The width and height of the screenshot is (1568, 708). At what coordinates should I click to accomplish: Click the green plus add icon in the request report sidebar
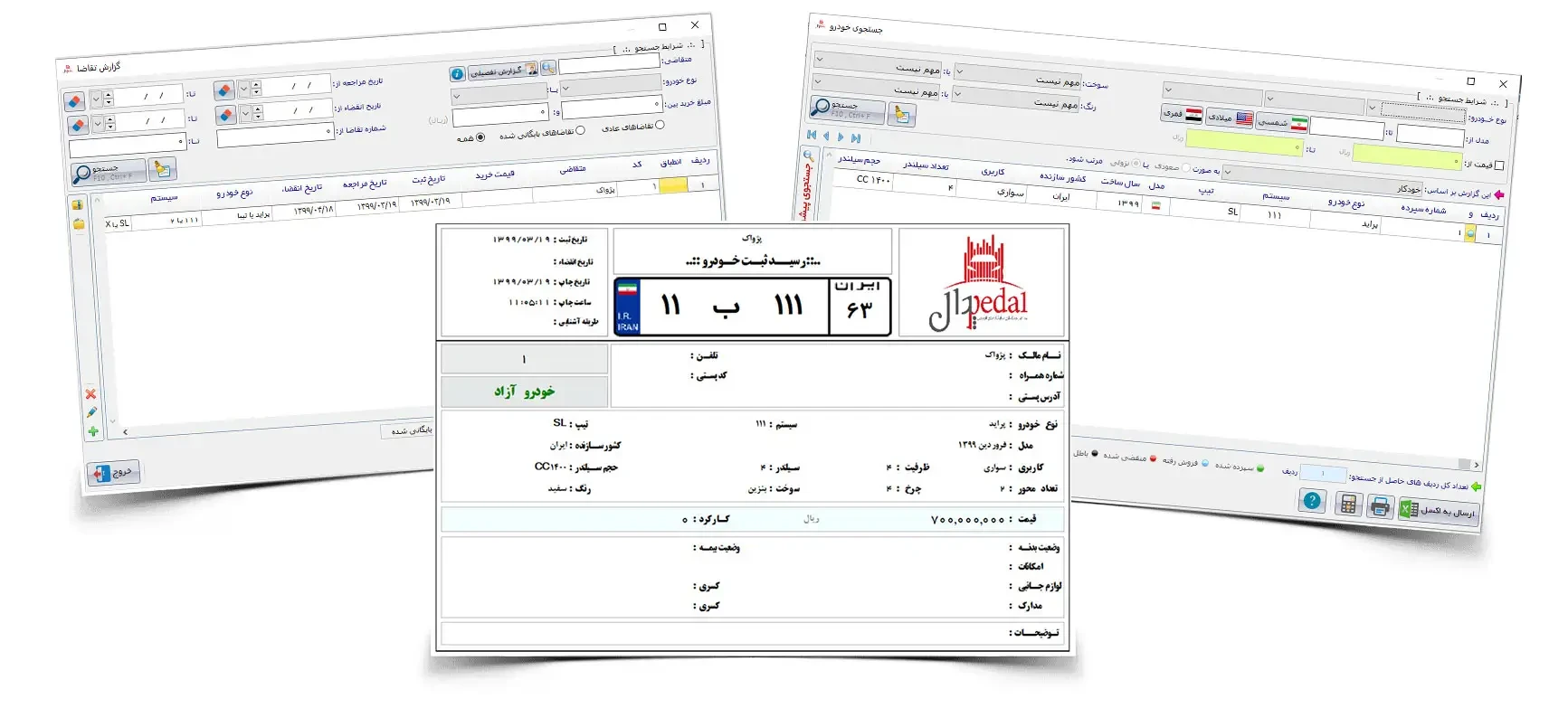click(x=92, y=431)
